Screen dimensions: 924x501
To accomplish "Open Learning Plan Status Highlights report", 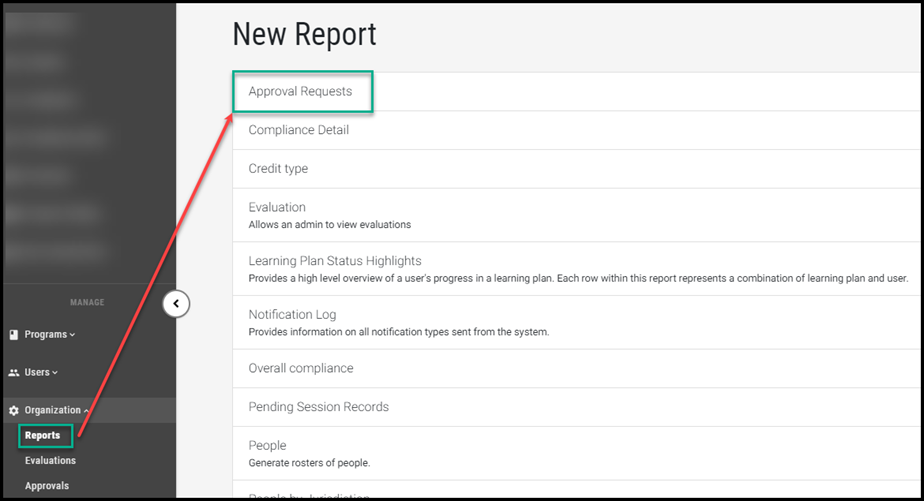I will (x=335, y=261).
